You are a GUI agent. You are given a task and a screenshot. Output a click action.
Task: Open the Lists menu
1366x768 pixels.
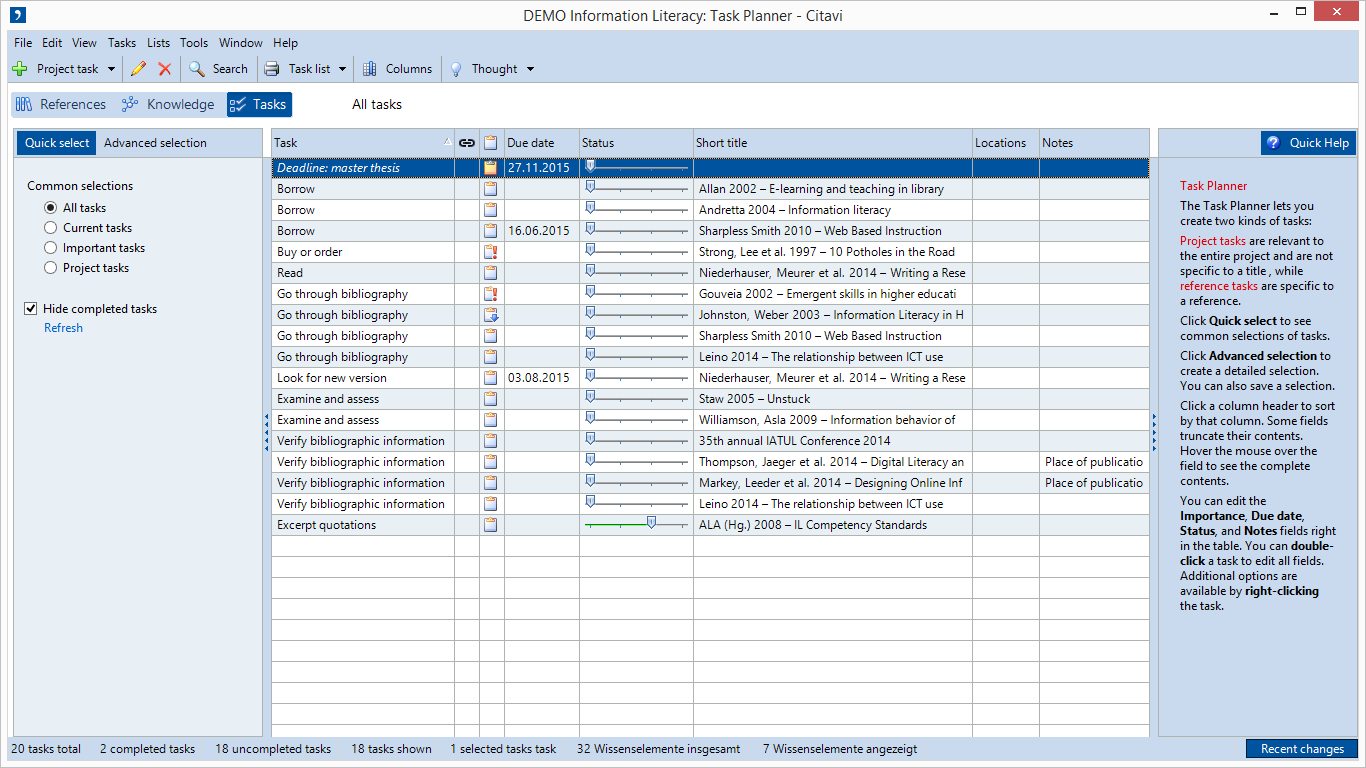click(x=158, y=43)
